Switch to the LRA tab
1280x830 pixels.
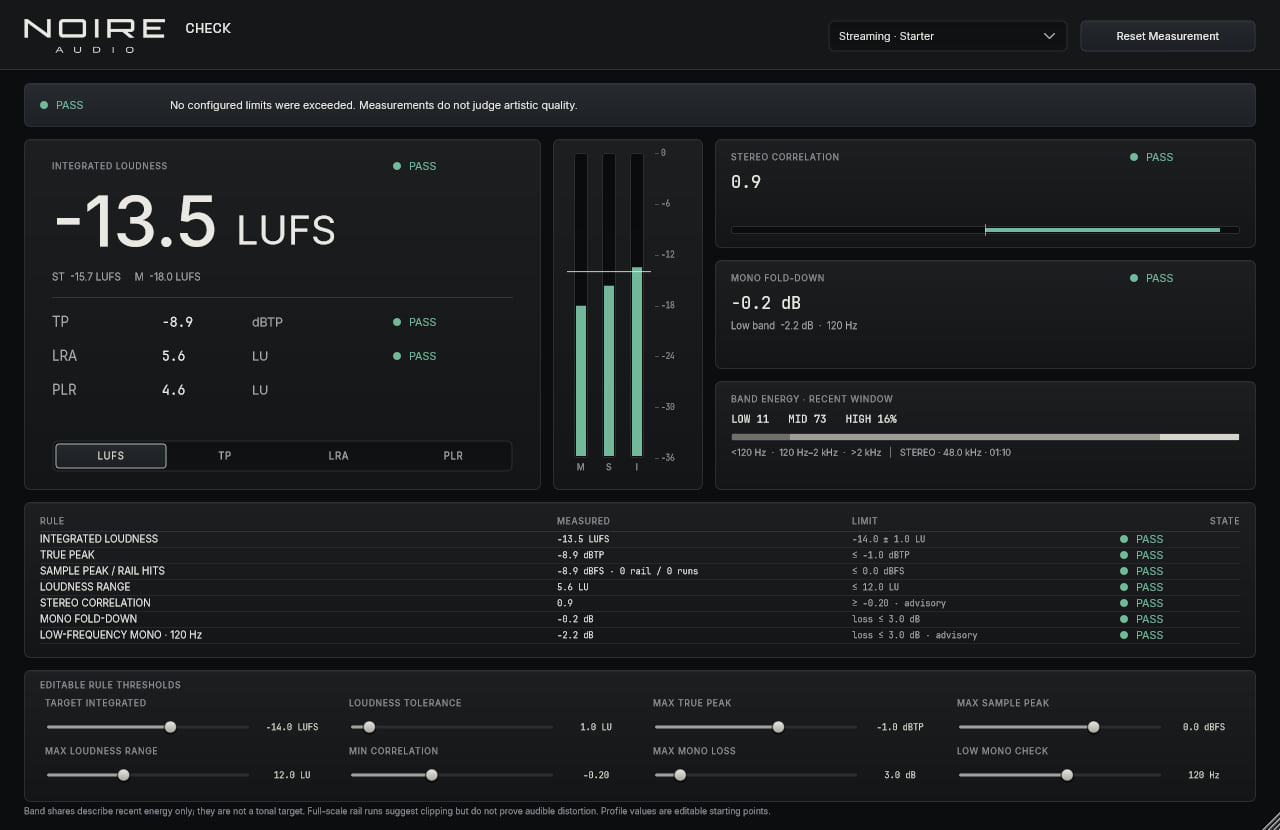[x=339, y=456]
